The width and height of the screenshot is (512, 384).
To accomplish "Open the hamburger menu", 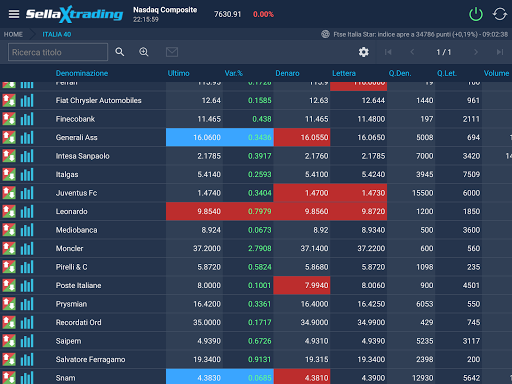I will click(14, 14).
